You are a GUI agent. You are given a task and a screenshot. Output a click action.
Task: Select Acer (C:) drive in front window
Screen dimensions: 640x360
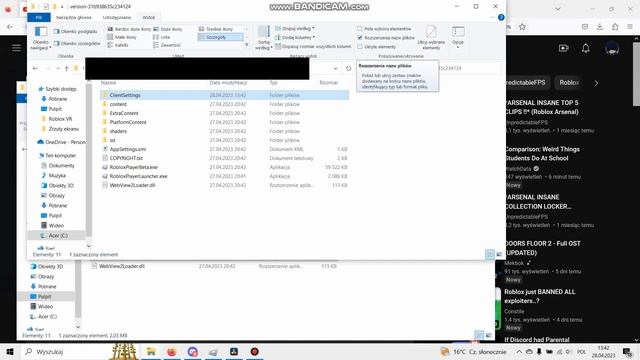[58, 236]
